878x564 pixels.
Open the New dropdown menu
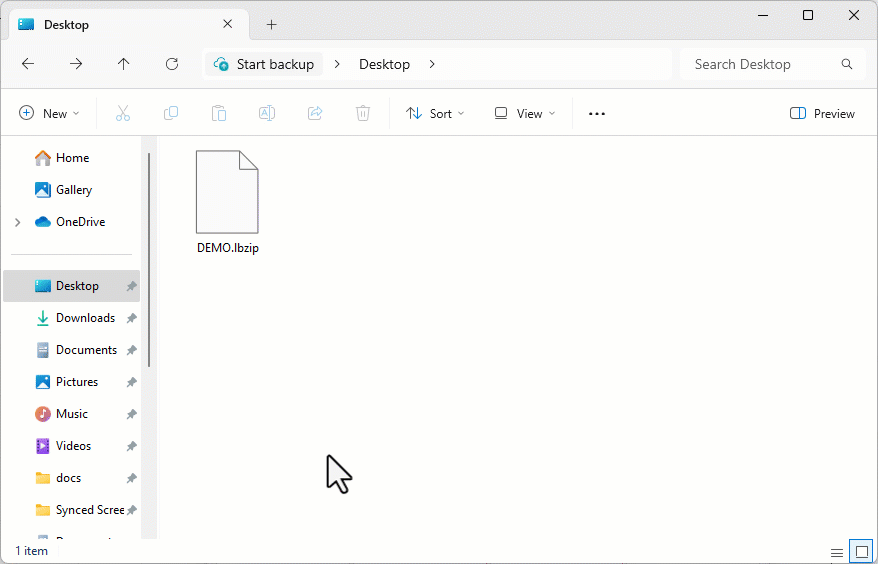[49, 114]
